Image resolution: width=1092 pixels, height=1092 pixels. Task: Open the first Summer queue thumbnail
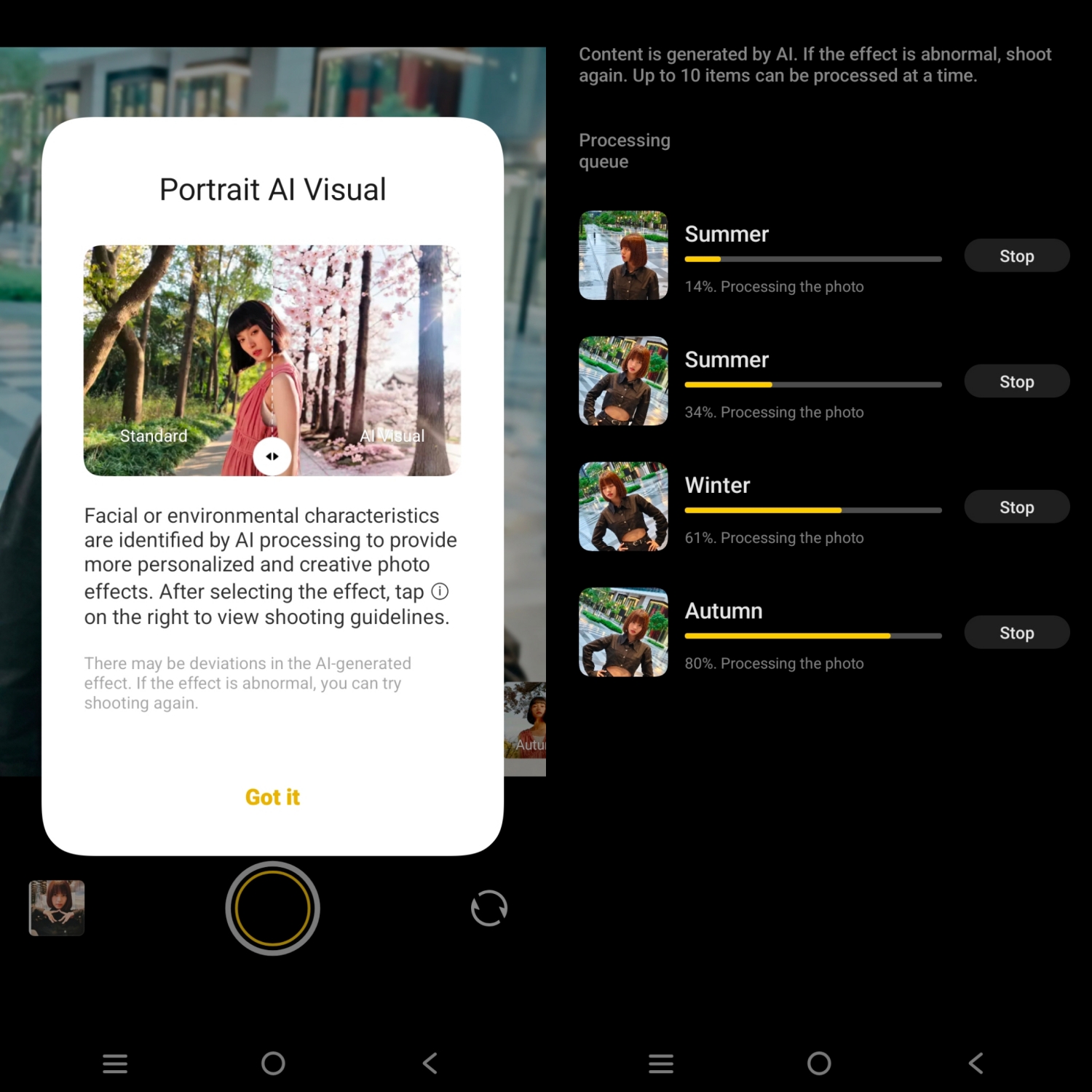[623, 256]
